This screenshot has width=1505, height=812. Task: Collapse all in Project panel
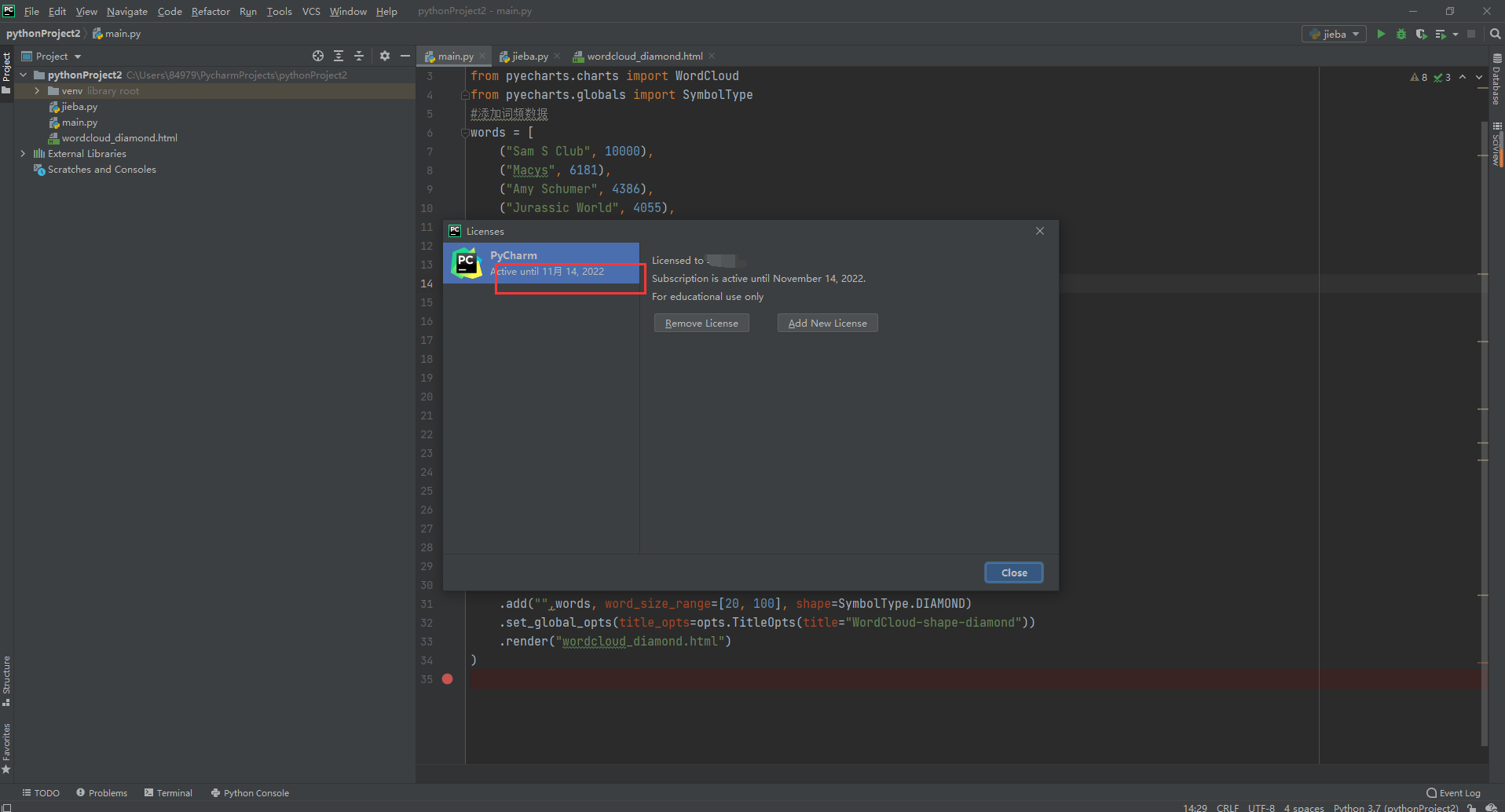359,56
